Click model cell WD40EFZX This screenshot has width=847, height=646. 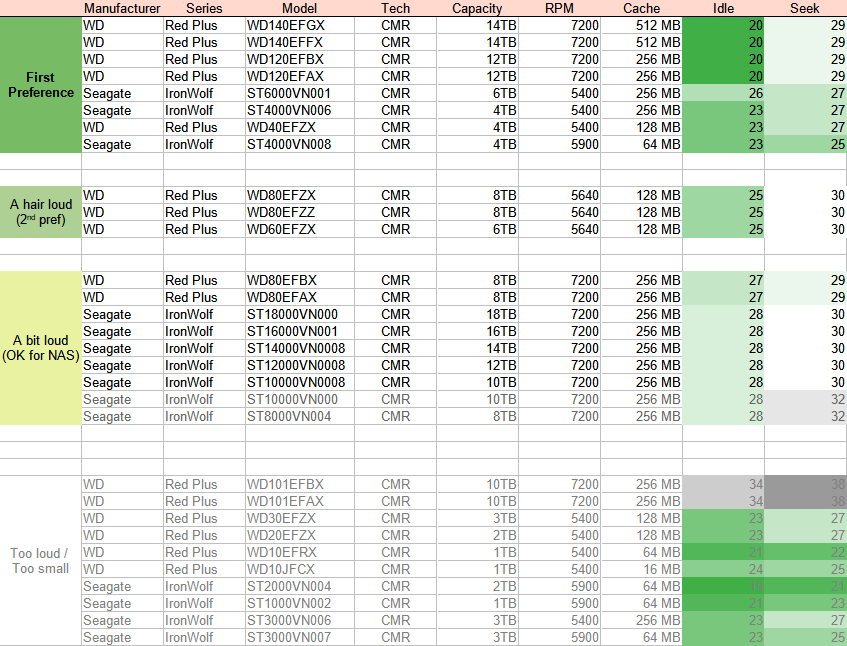[300, 127]
